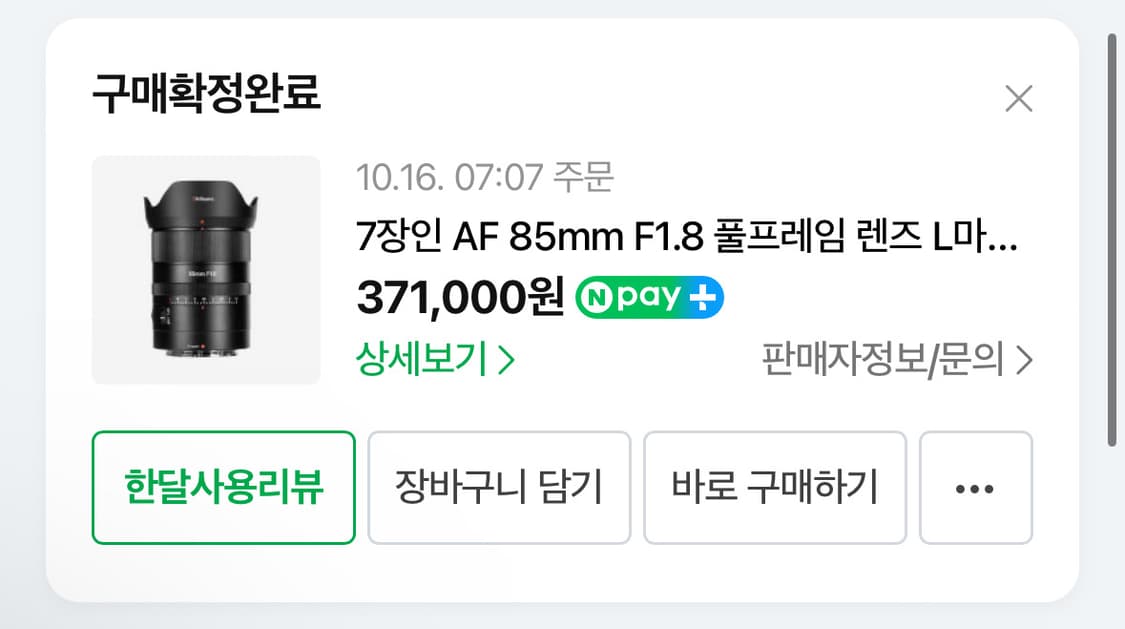The width and height of the screenshot is (1125, 629).
Task: Click the chevron arrow beside 상세보기
Action: tap(506, 360)
